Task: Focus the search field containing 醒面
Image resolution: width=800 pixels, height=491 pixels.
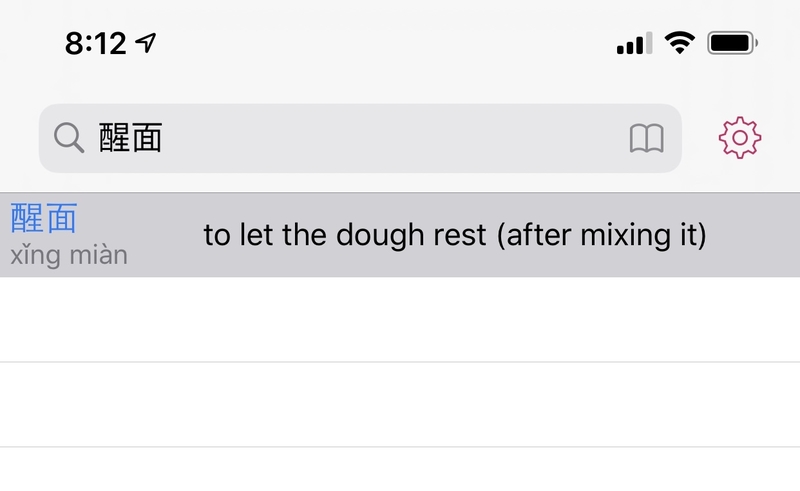Action: [x=360, y=138]
